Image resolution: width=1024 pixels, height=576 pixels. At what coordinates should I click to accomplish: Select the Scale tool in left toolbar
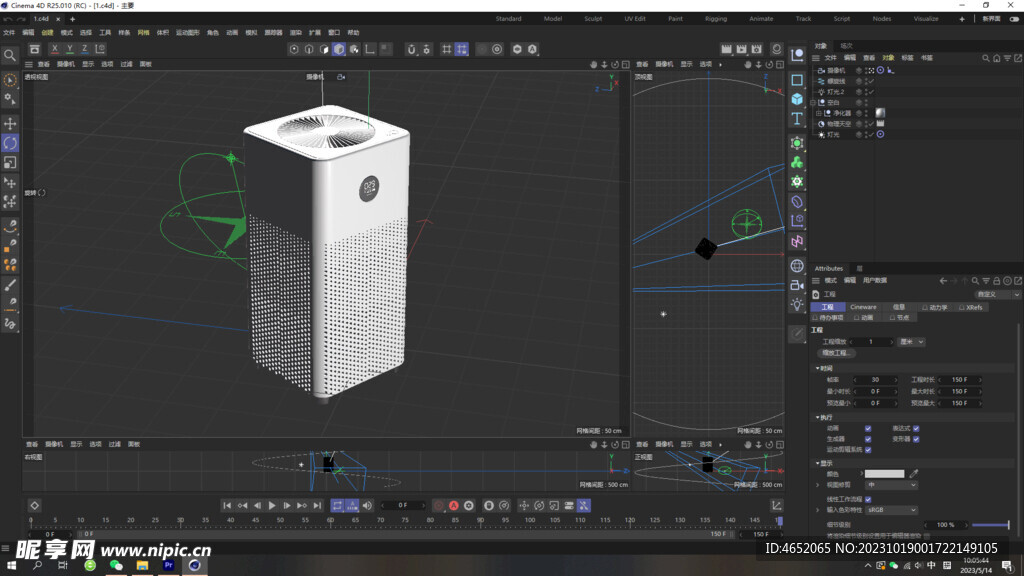(x=10, y=163)
